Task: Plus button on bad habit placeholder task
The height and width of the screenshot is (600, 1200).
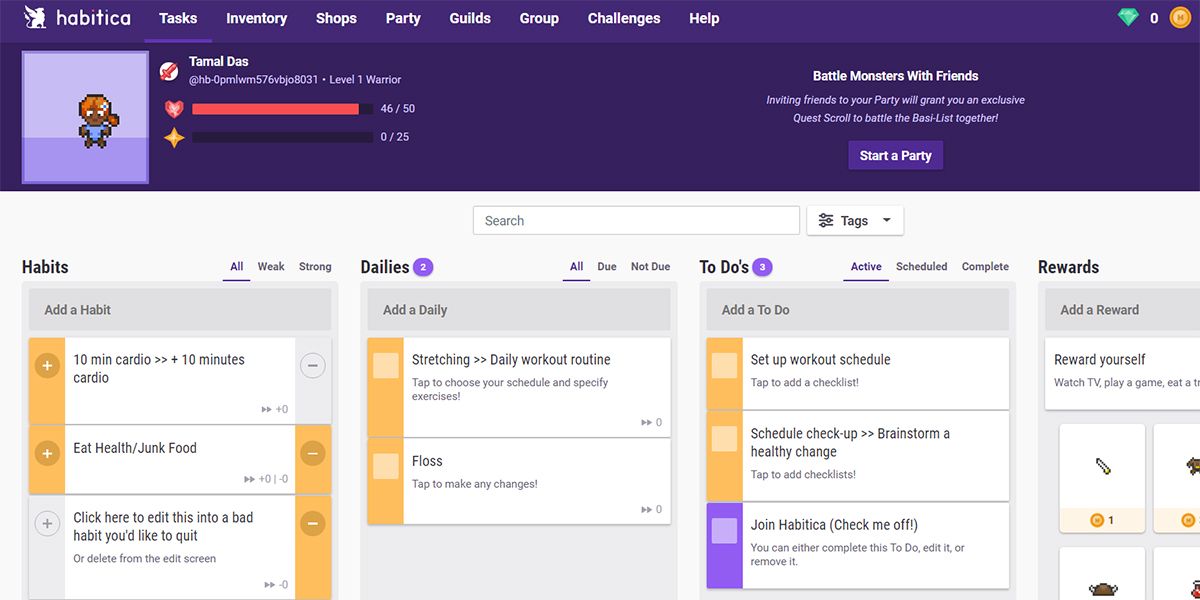Action: pos(47,523)
